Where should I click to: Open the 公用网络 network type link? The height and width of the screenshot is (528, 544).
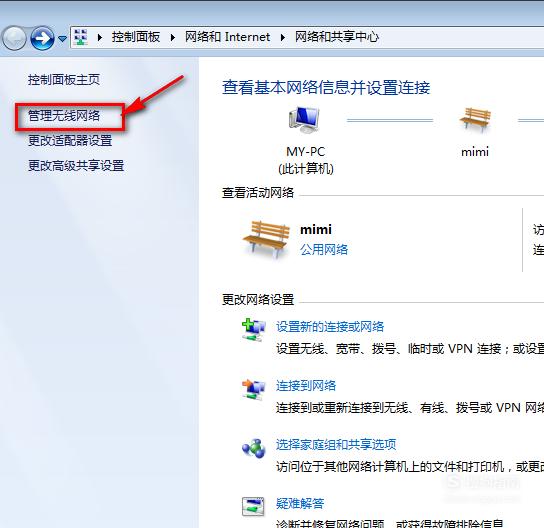click(324, 249)
